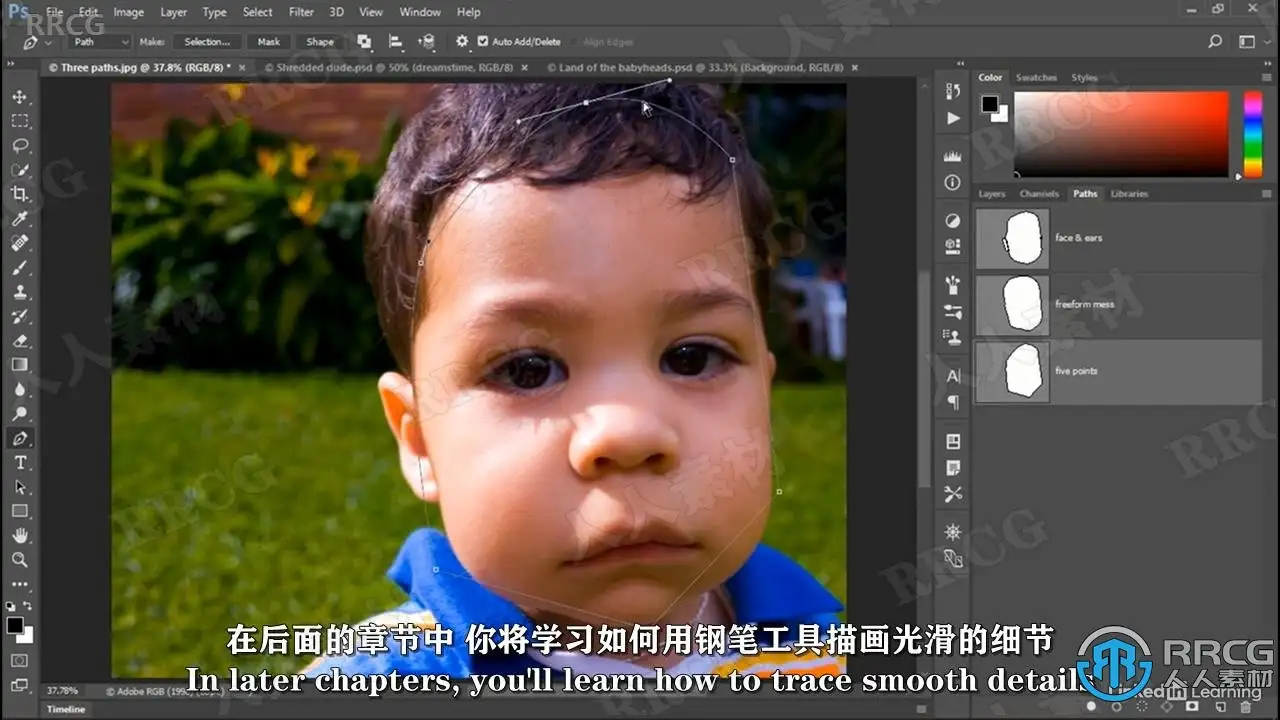Select the Hand tool

[19, 535]
